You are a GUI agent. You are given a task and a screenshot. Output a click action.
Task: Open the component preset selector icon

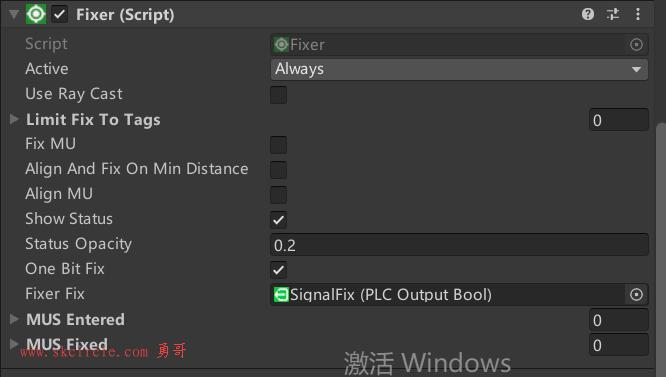(613, 14)
